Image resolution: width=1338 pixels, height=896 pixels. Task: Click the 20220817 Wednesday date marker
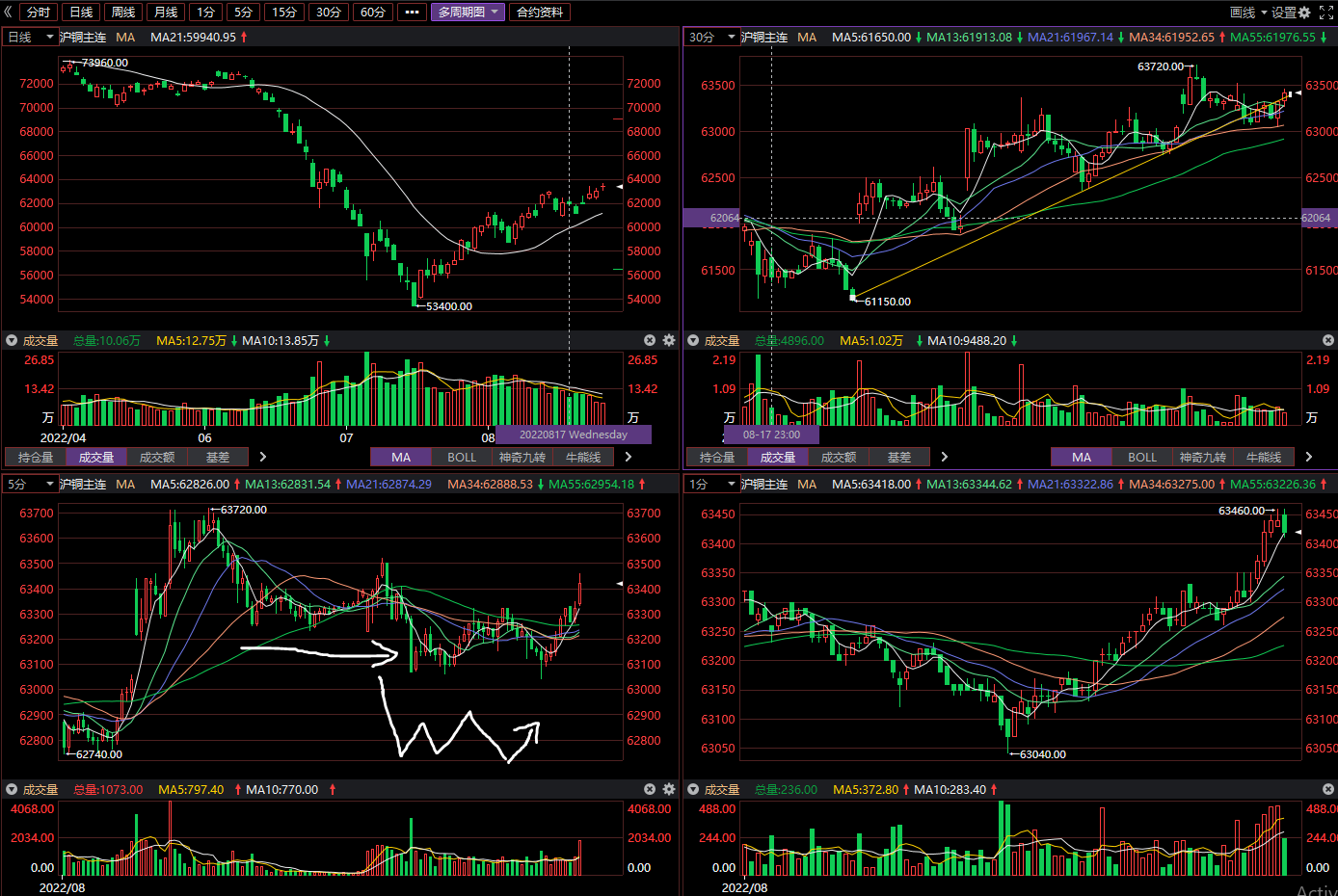[574, 435]
